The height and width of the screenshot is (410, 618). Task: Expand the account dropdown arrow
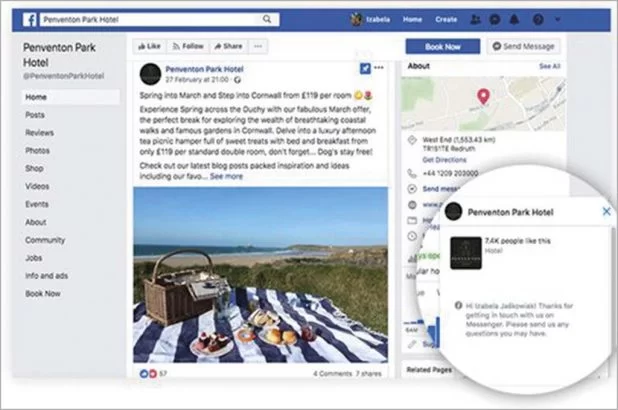(x=558, y=19)
